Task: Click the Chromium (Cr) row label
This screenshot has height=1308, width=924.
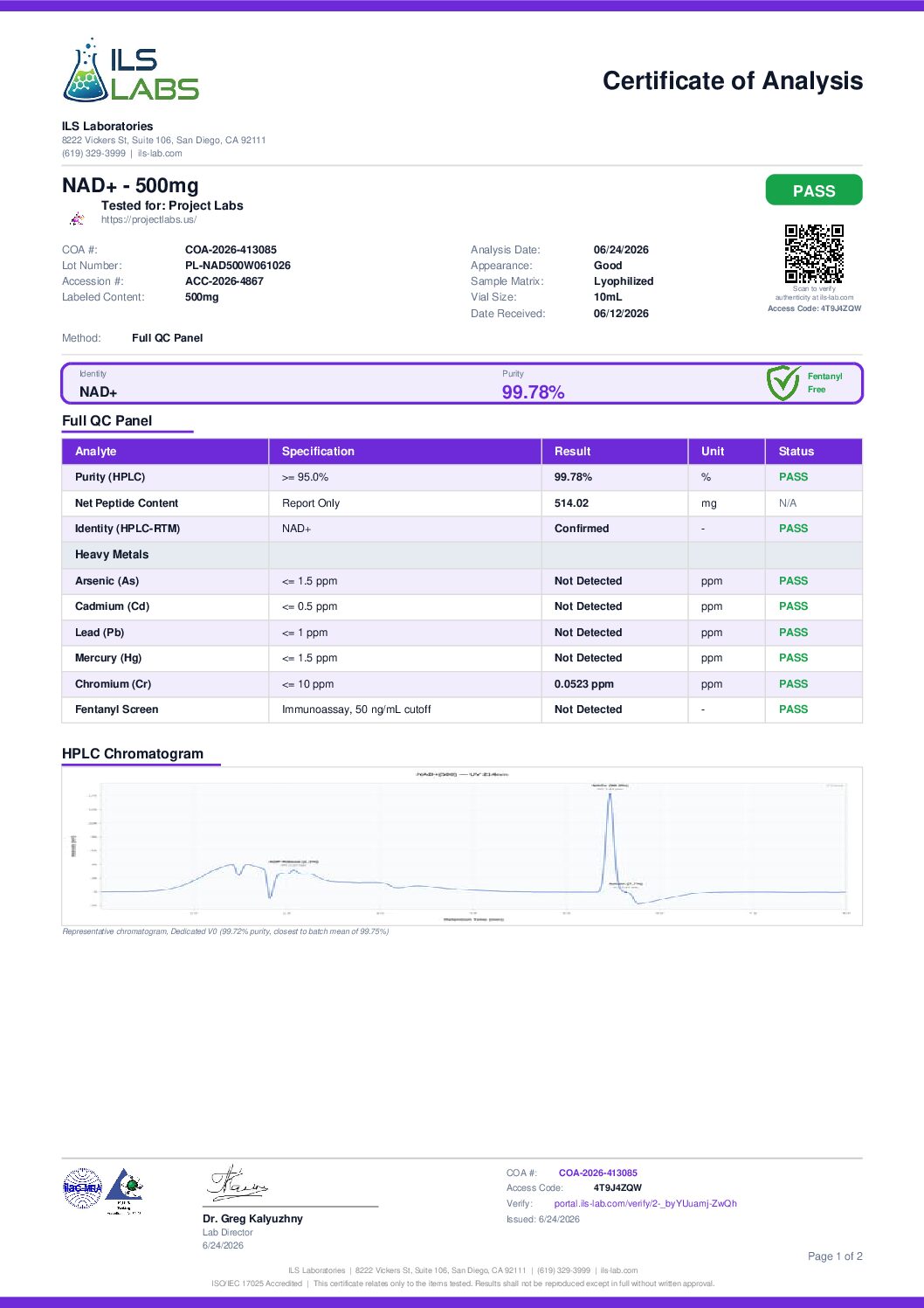Action: (x=113, y=684)
